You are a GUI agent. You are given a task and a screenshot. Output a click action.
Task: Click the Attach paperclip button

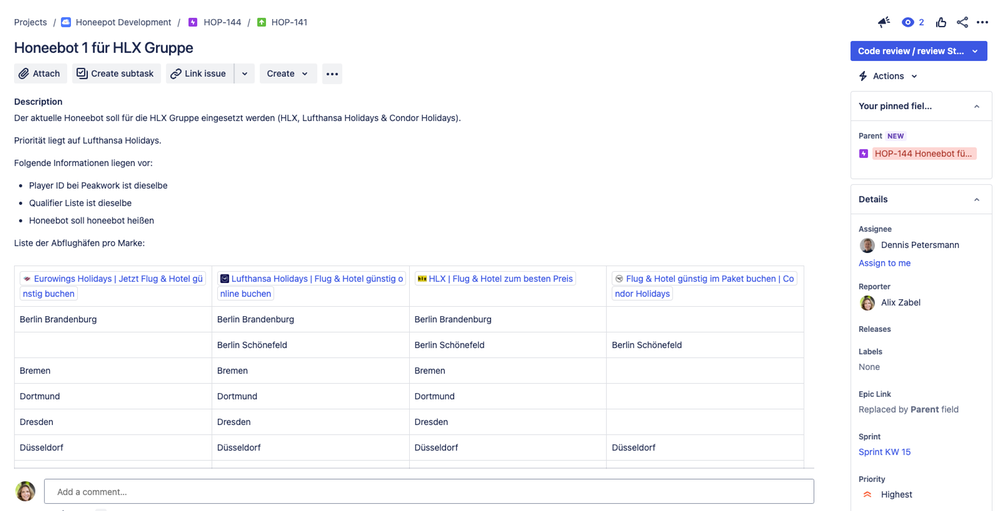(x=40, y=73)
